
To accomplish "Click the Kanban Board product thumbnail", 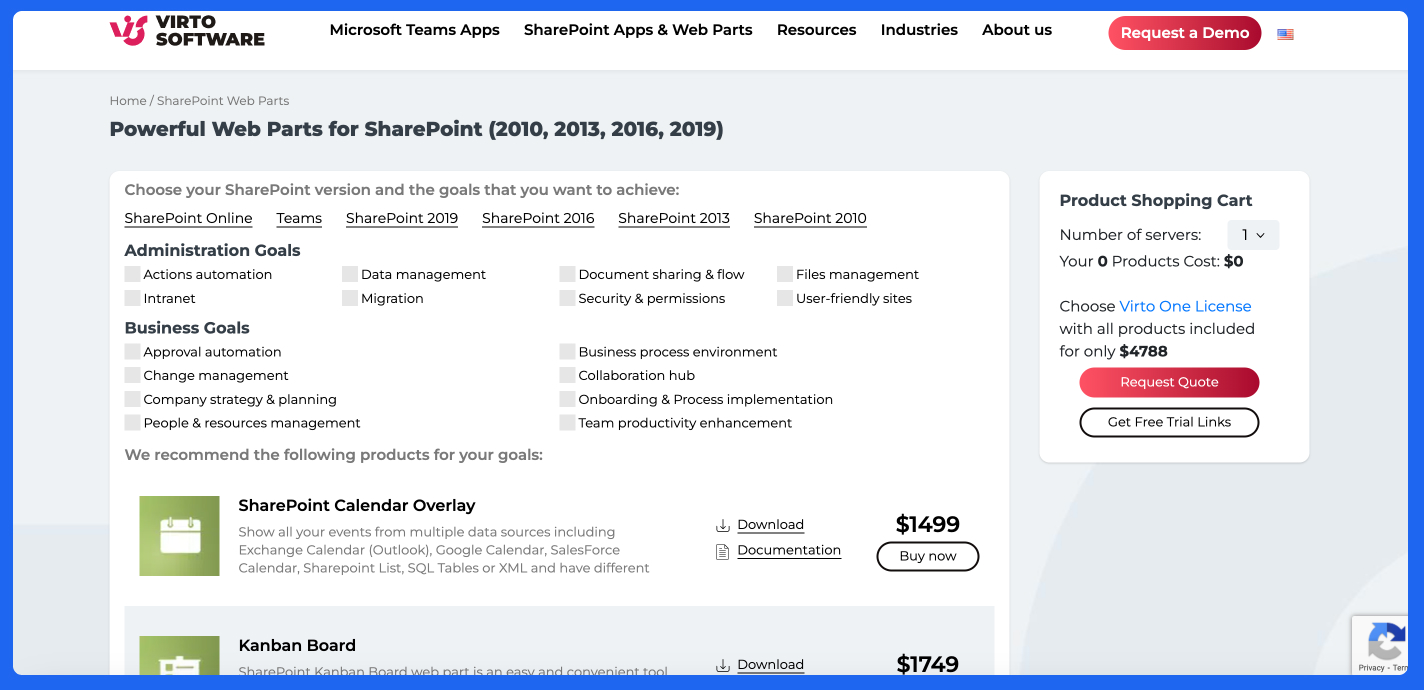I will 179,655.
